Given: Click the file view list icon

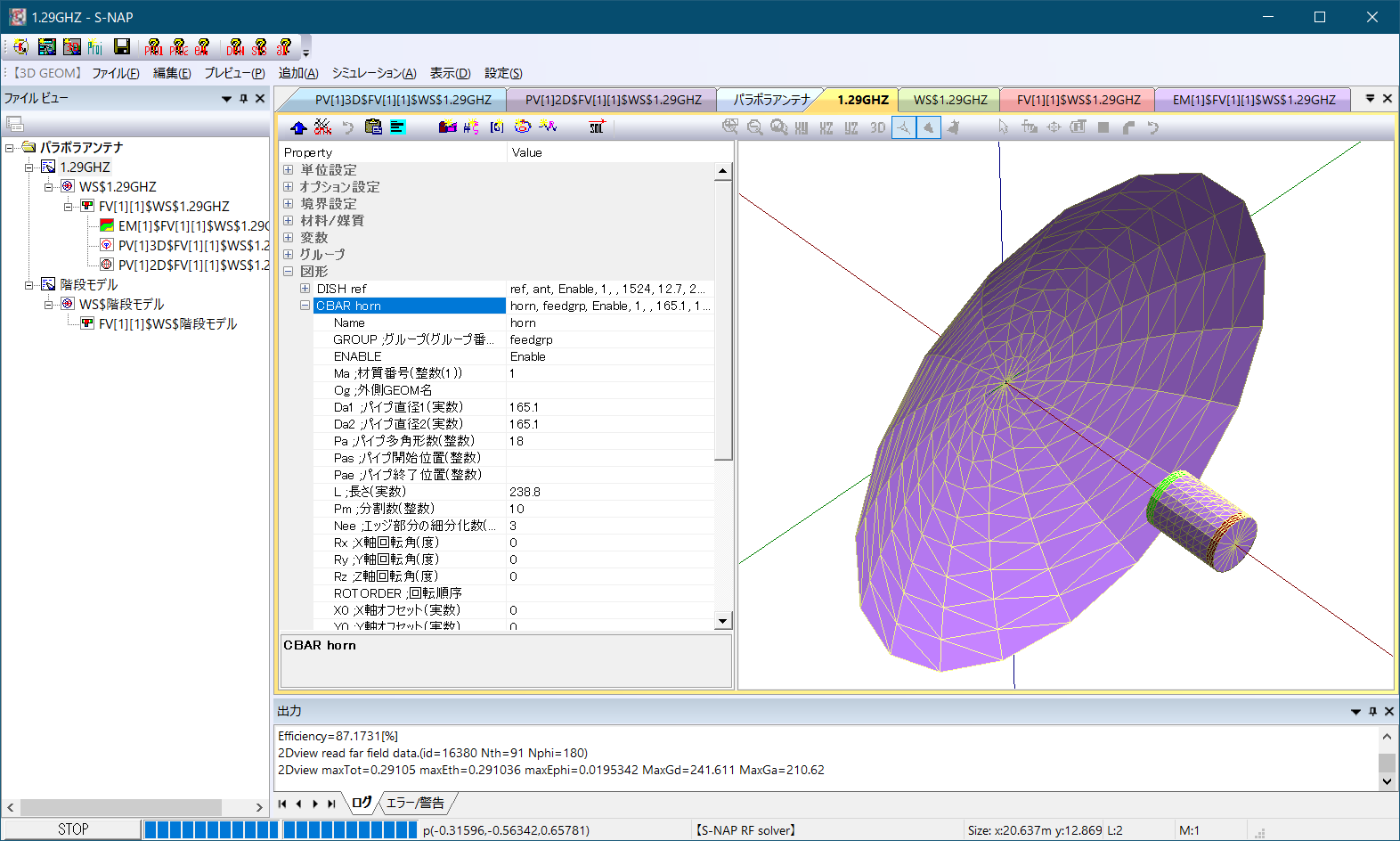Looking at the screenshot, I should click(15, 124).
